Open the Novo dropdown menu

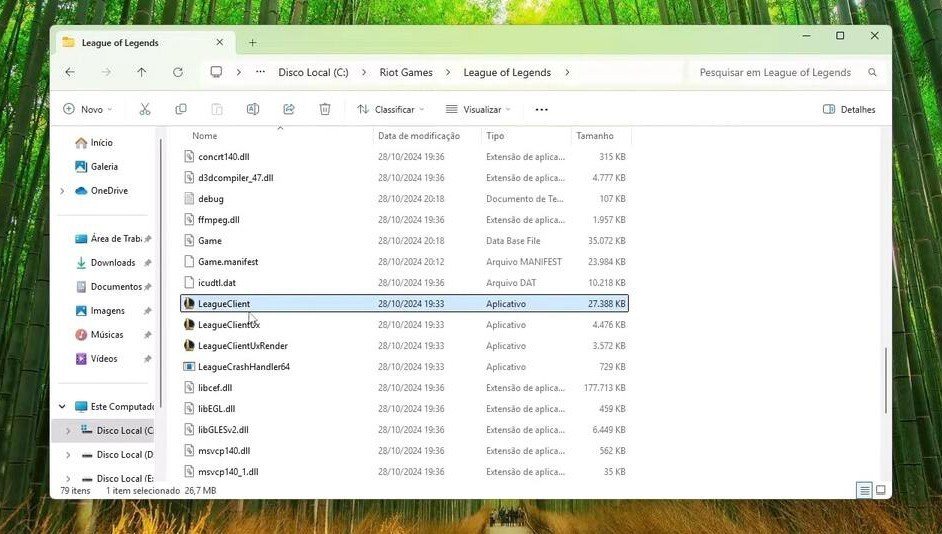click(x=88, y=109)
